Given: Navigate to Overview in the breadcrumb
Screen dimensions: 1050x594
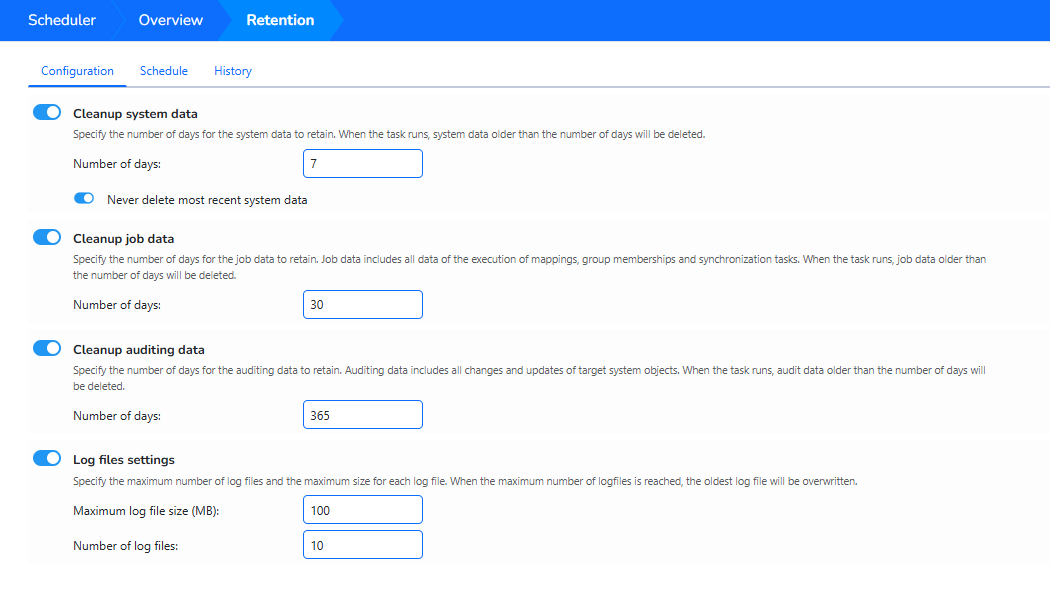Looking at the screenshot, I should pyautogui.click(x=171, y=20).
